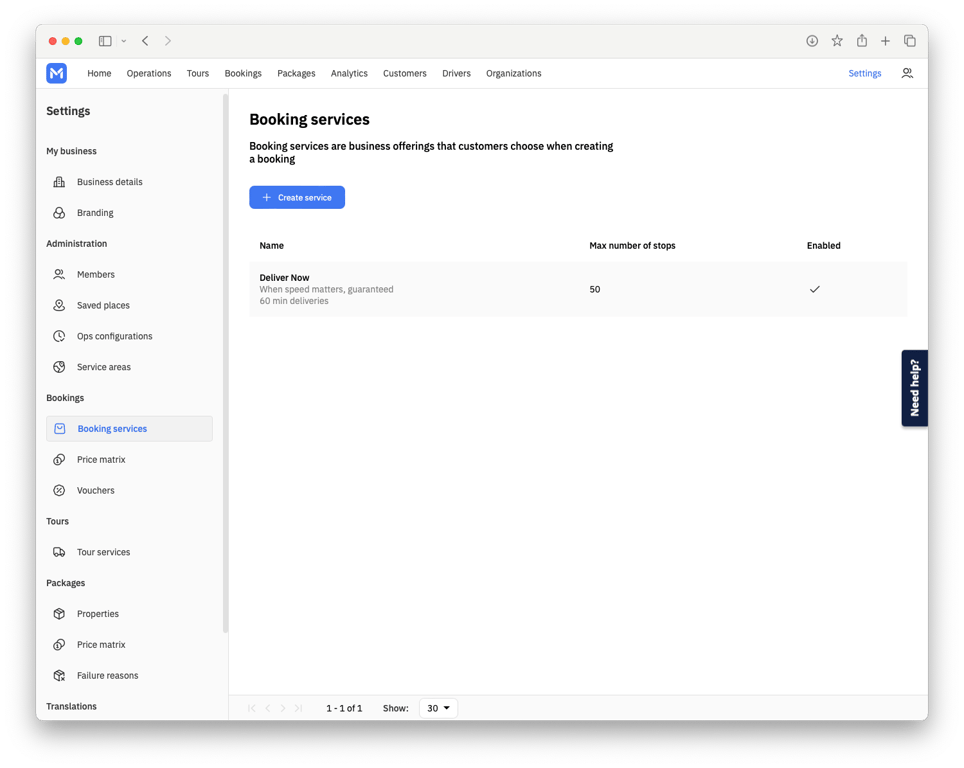
Task: Sort by the Name column header
Action: (271, 245)
